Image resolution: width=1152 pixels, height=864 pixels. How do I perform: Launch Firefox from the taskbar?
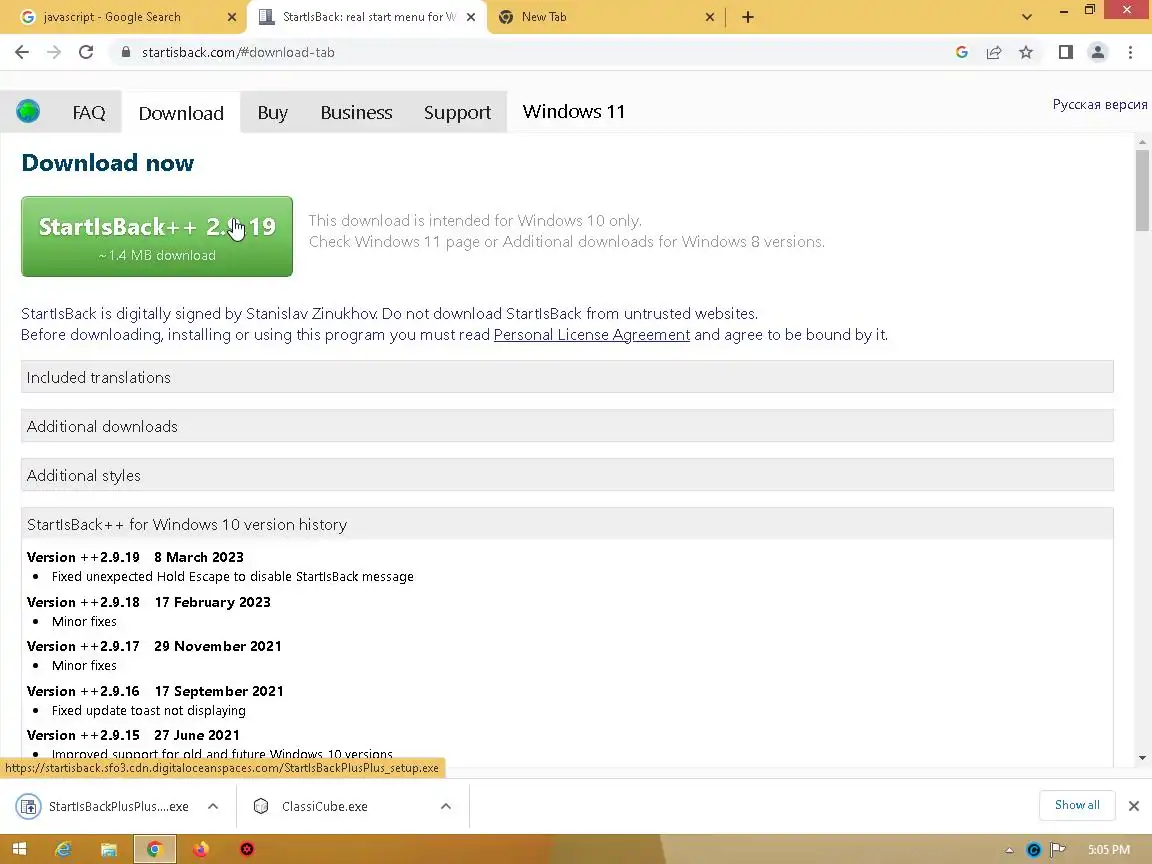point(201,849)
